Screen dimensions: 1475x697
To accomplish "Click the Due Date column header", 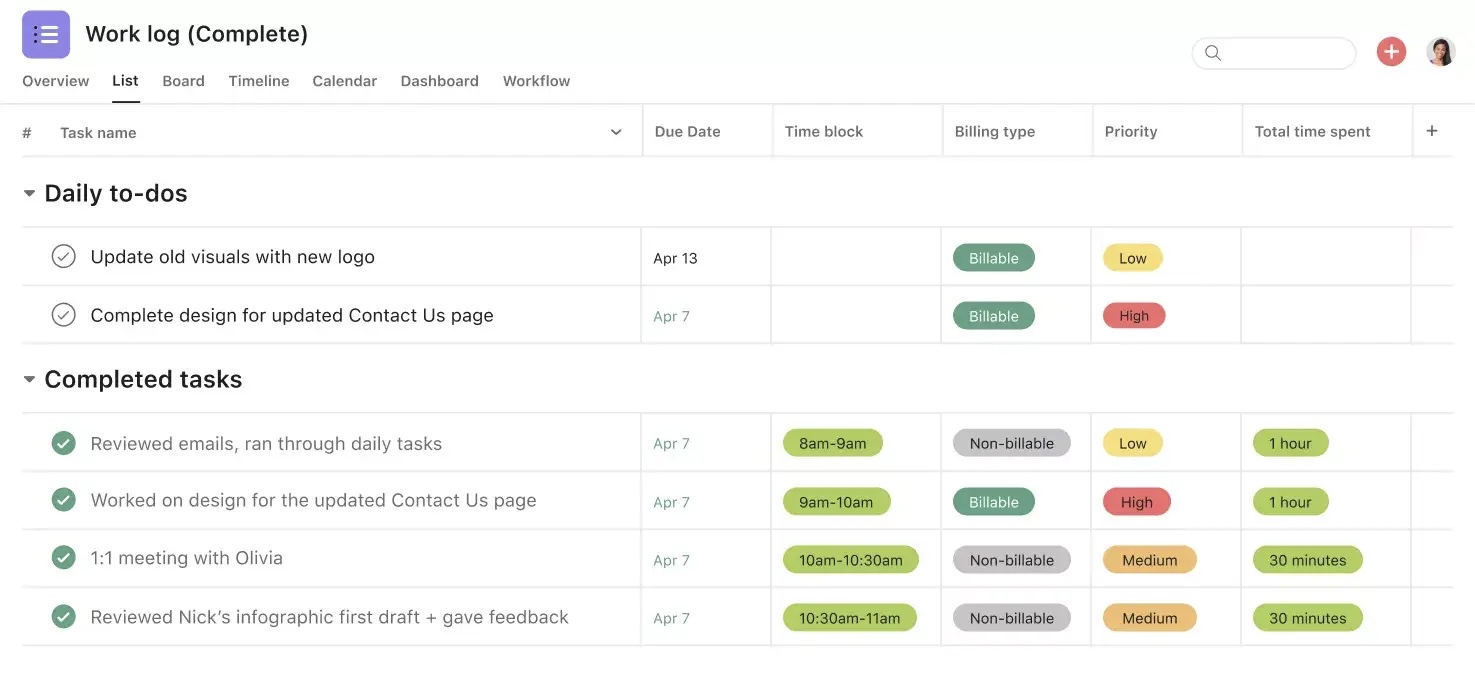I will point(687,131).
